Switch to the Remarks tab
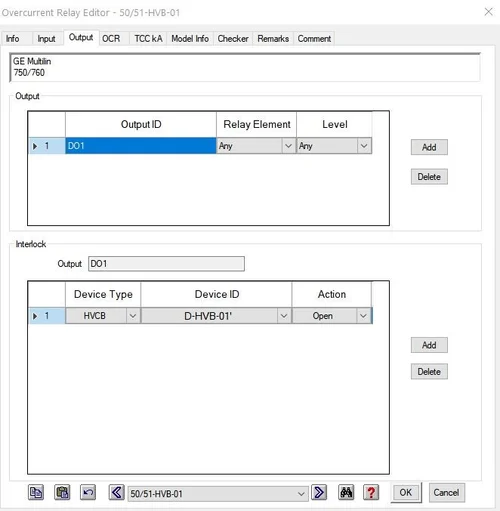 tap(273, 39)
